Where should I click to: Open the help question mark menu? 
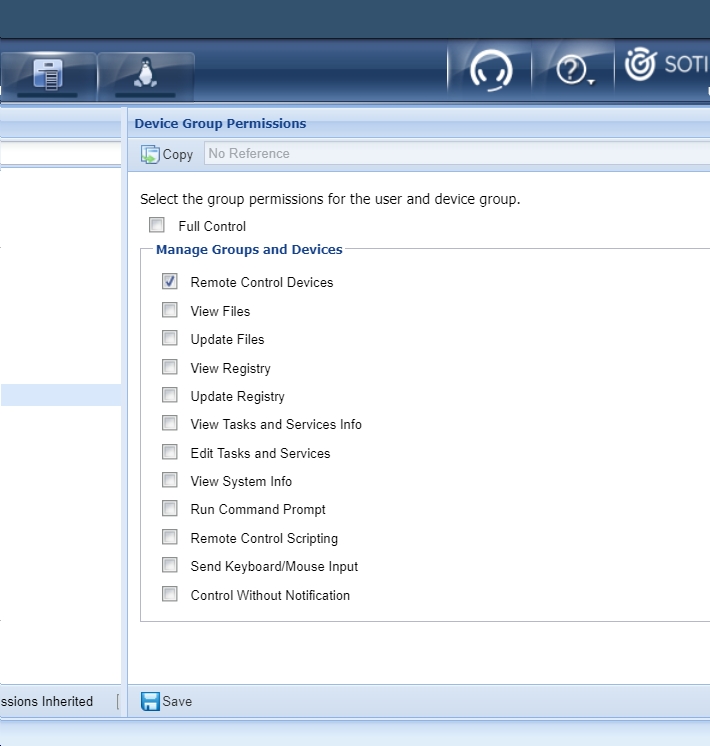click(x=573, y=71)
